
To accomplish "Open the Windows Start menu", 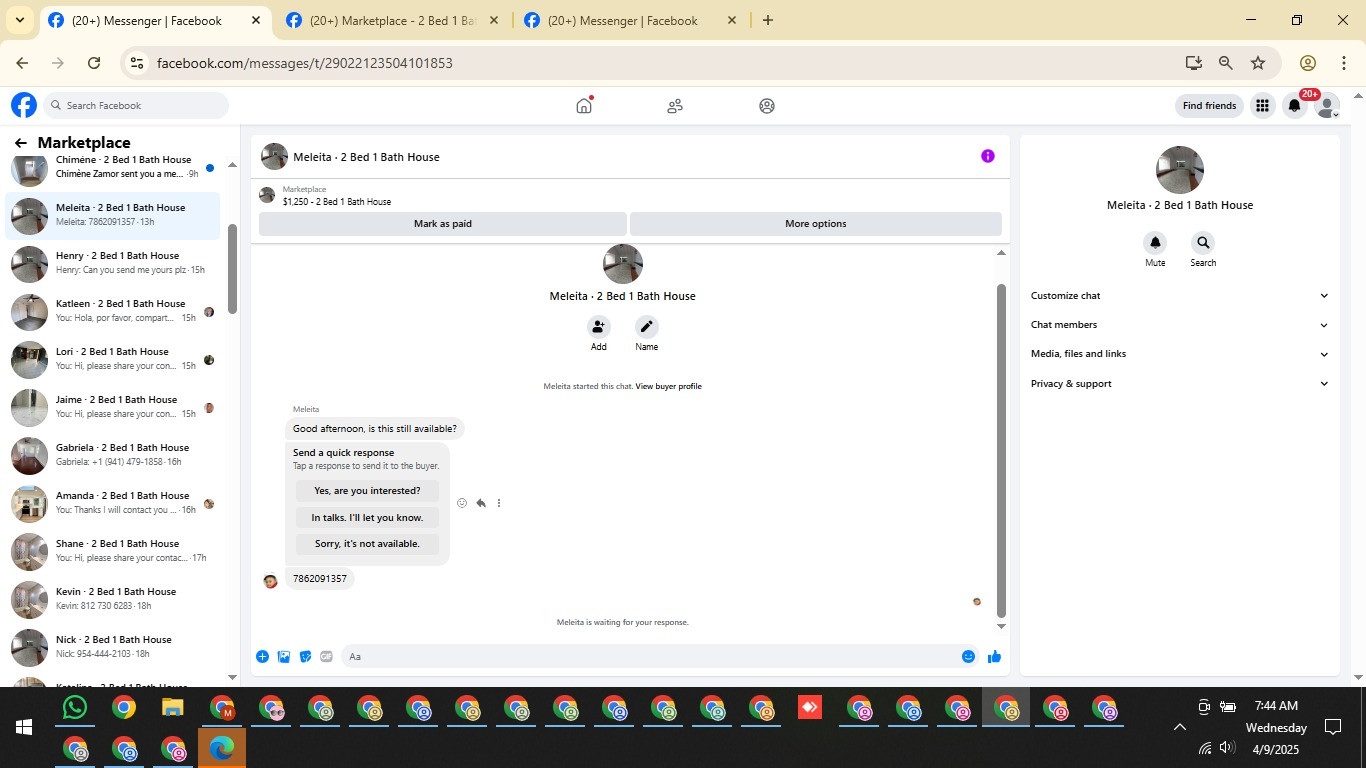I will [24, 727].
